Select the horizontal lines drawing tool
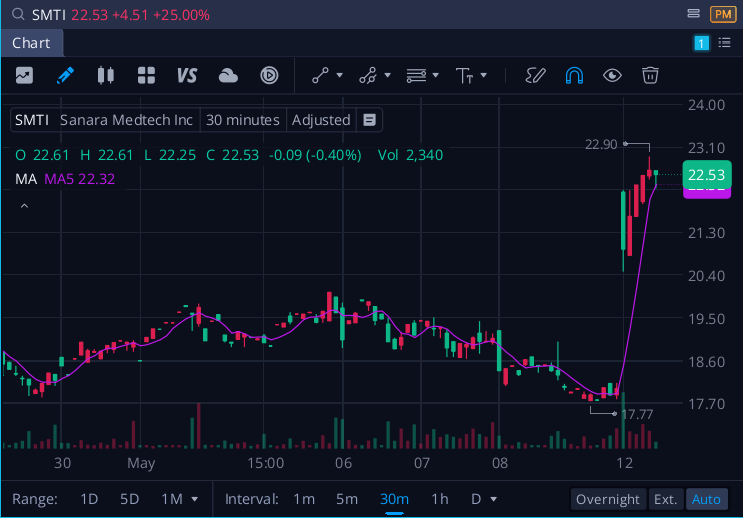 click(416, 75)
